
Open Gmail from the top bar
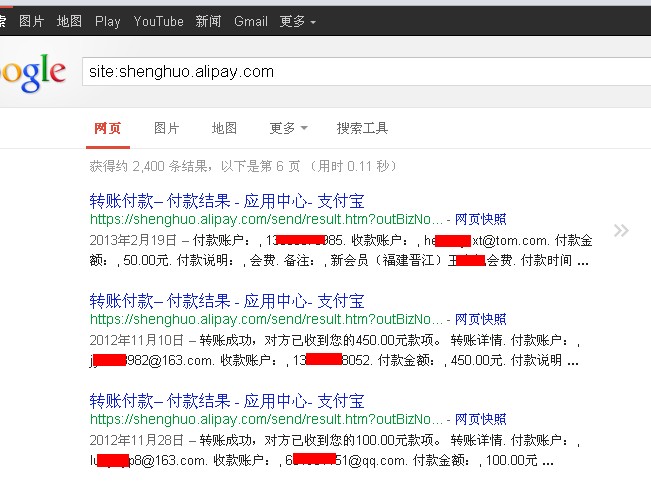250,21
